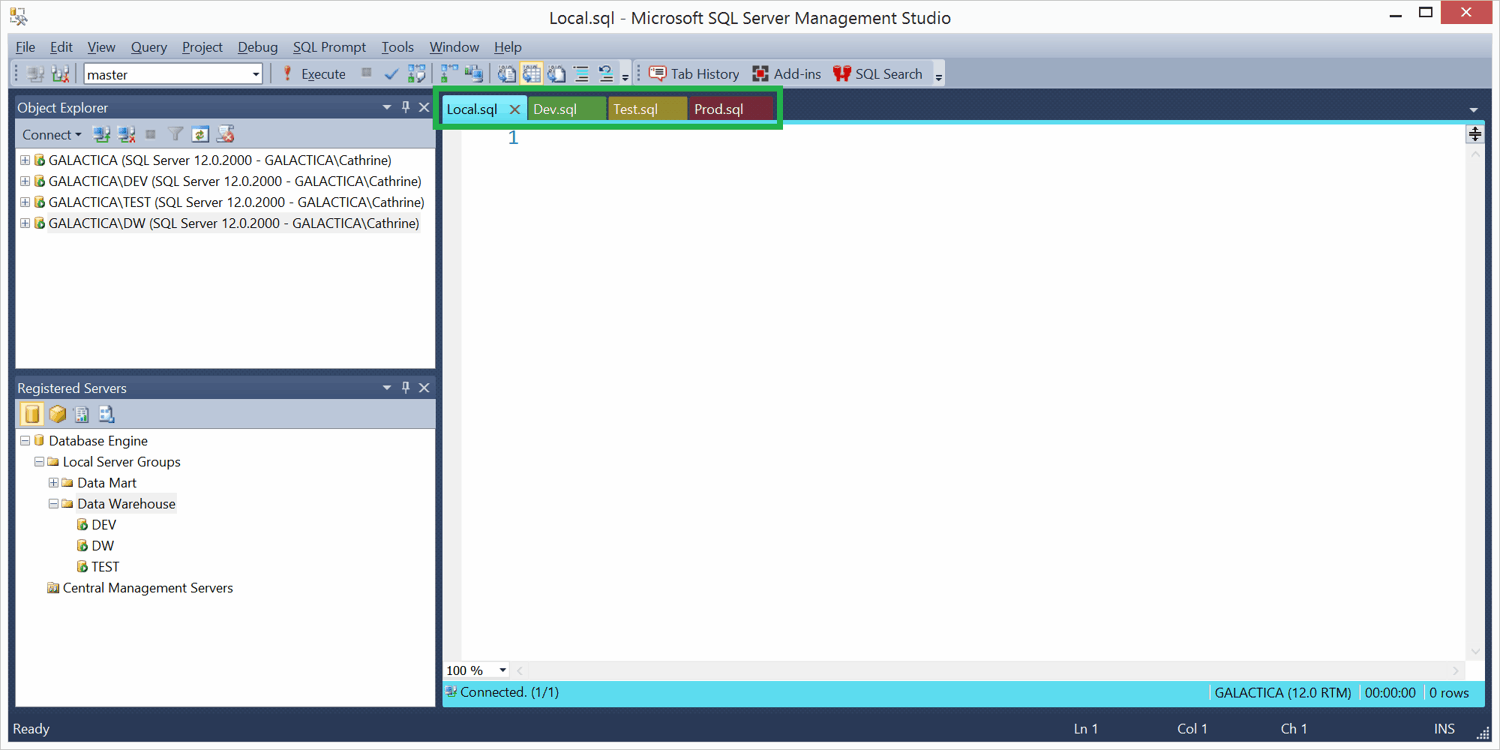Open Object Explorer window position dropdown arrow
The height and width of the screenshot is (750, 1500).
point(387,107)
